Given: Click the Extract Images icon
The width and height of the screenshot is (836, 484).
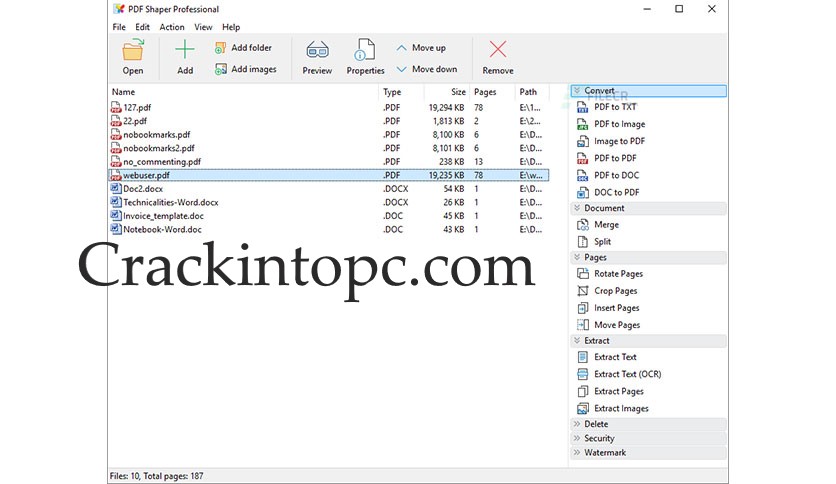Looking at the screenshot, I should [582, 408].
